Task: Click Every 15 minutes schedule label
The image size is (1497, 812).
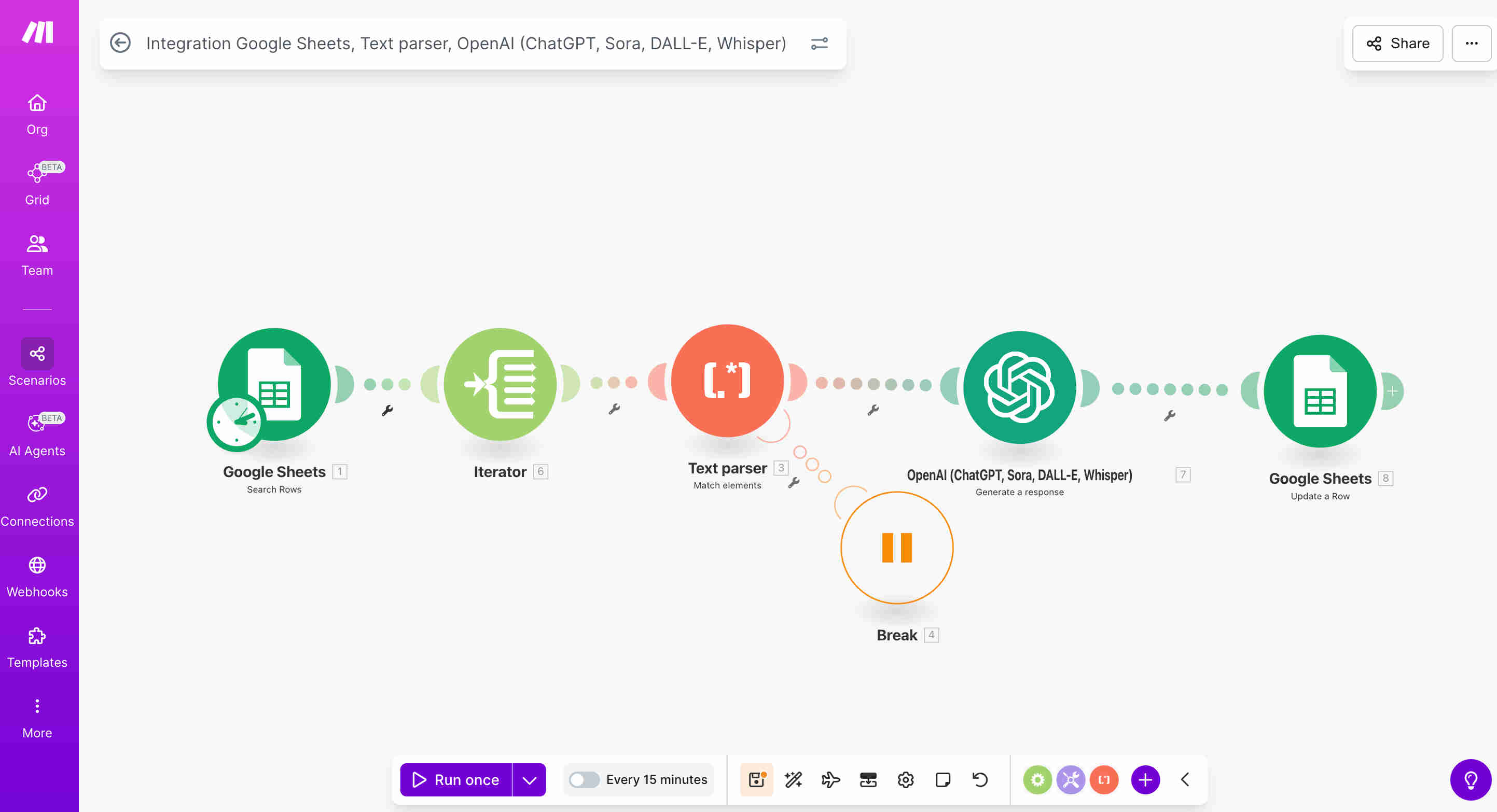Action: 657,779
